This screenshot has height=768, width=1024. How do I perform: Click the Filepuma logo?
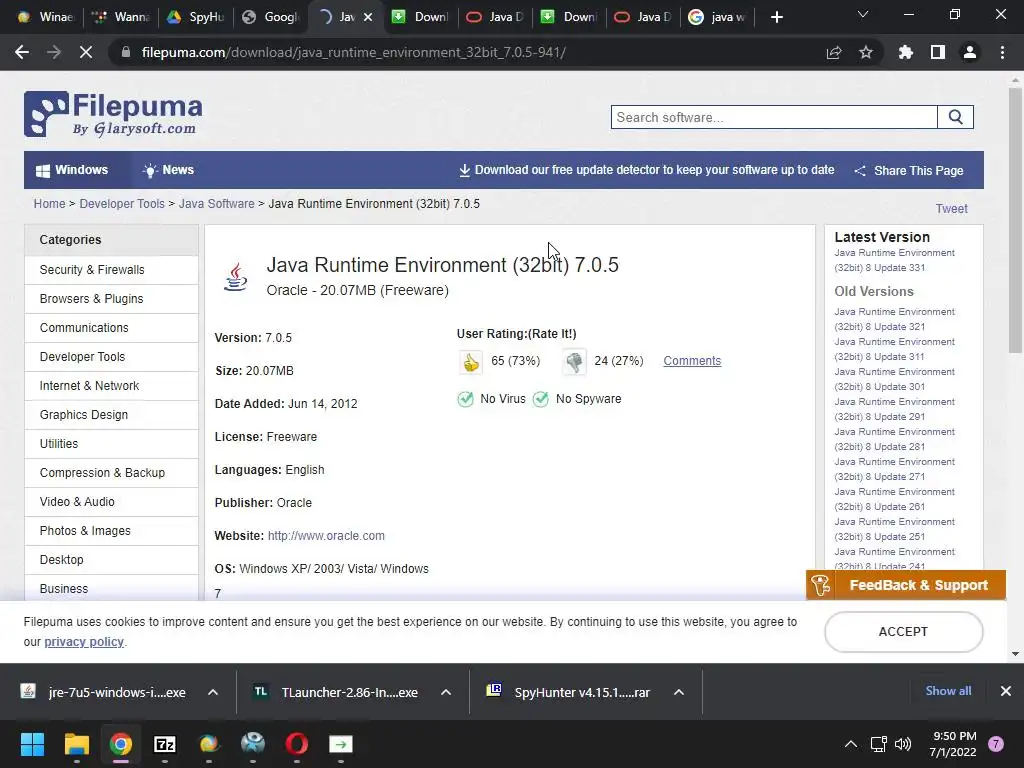coord(114,114)
